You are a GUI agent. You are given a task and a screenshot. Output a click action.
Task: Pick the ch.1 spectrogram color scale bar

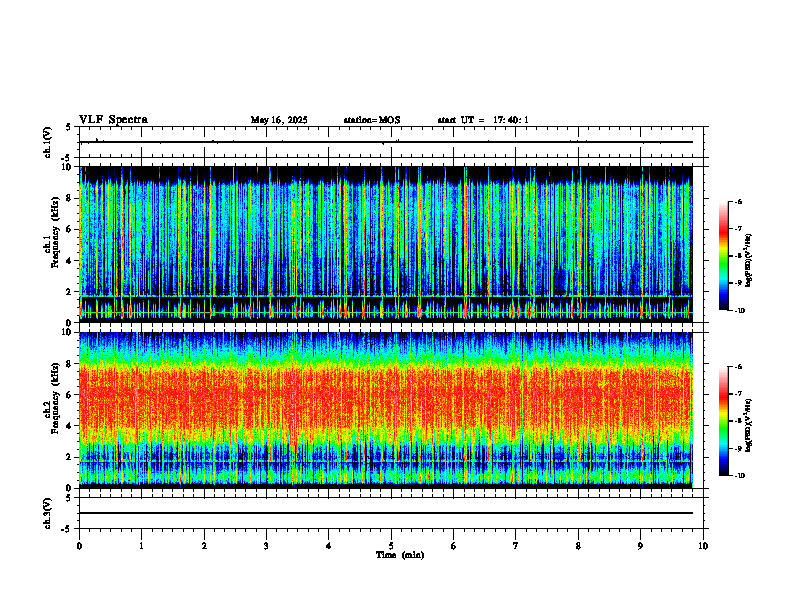[723, 256]
